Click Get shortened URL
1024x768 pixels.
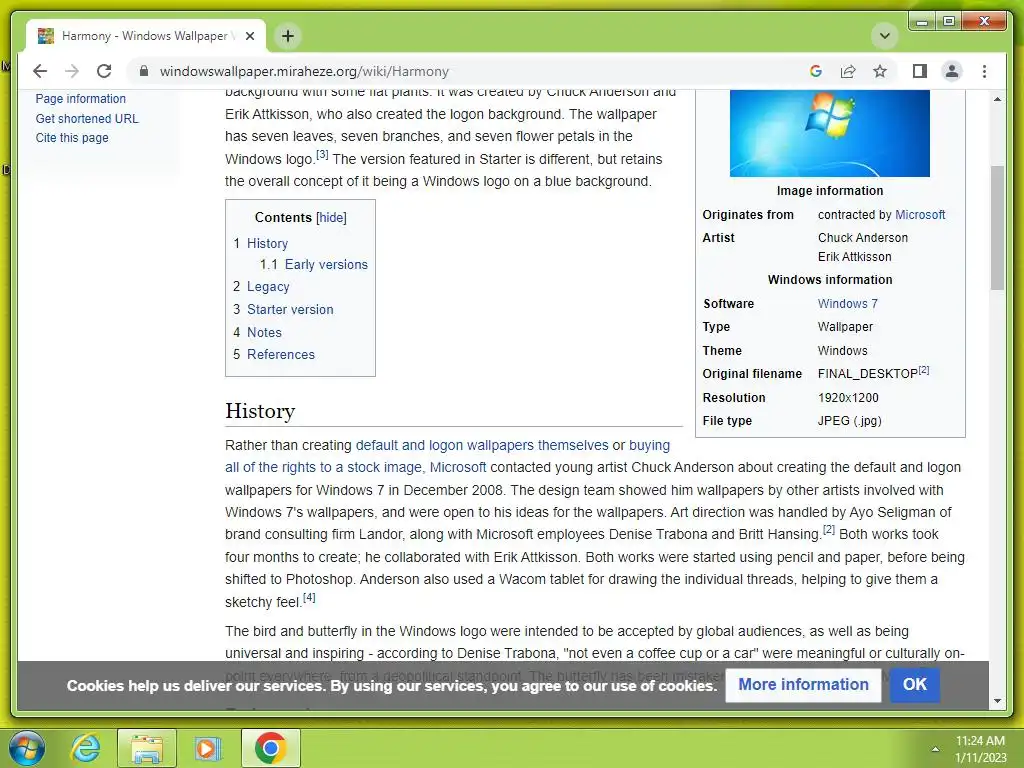click(87, 118)
